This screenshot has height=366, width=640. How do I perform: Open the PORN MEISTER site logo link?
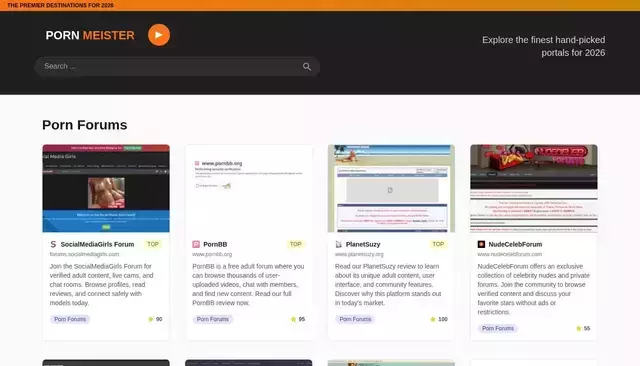[90, 35]
